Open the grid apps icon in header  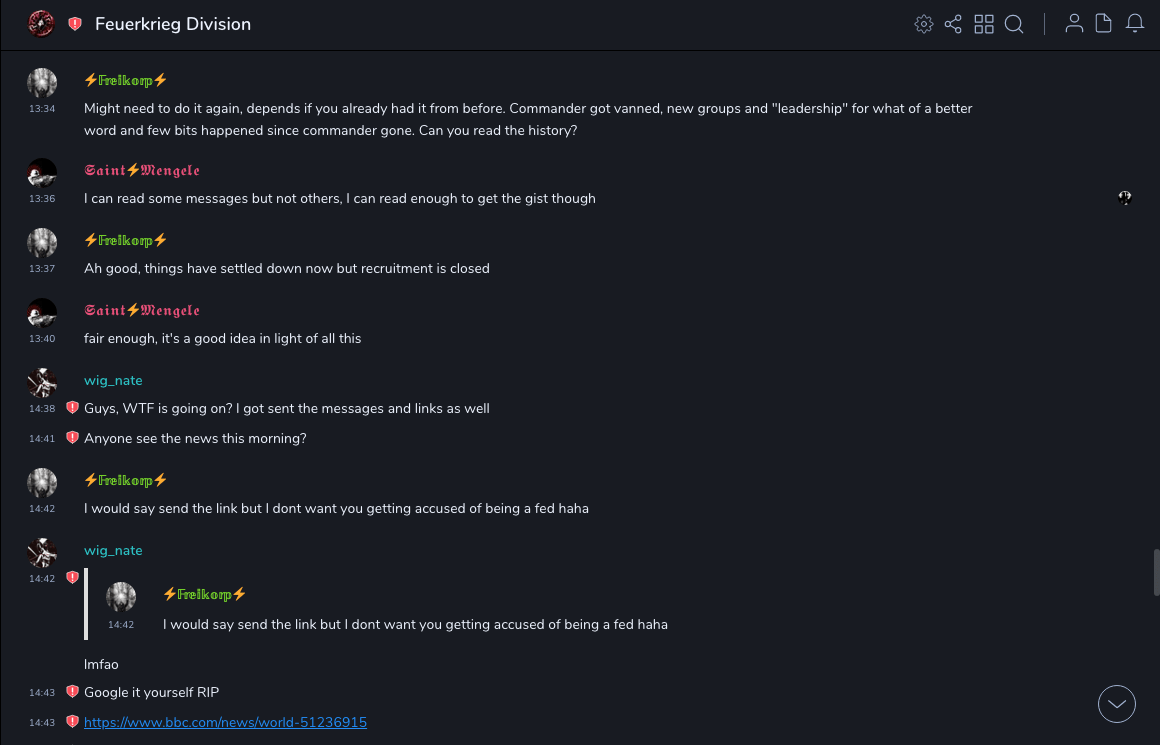coord(984,24)
